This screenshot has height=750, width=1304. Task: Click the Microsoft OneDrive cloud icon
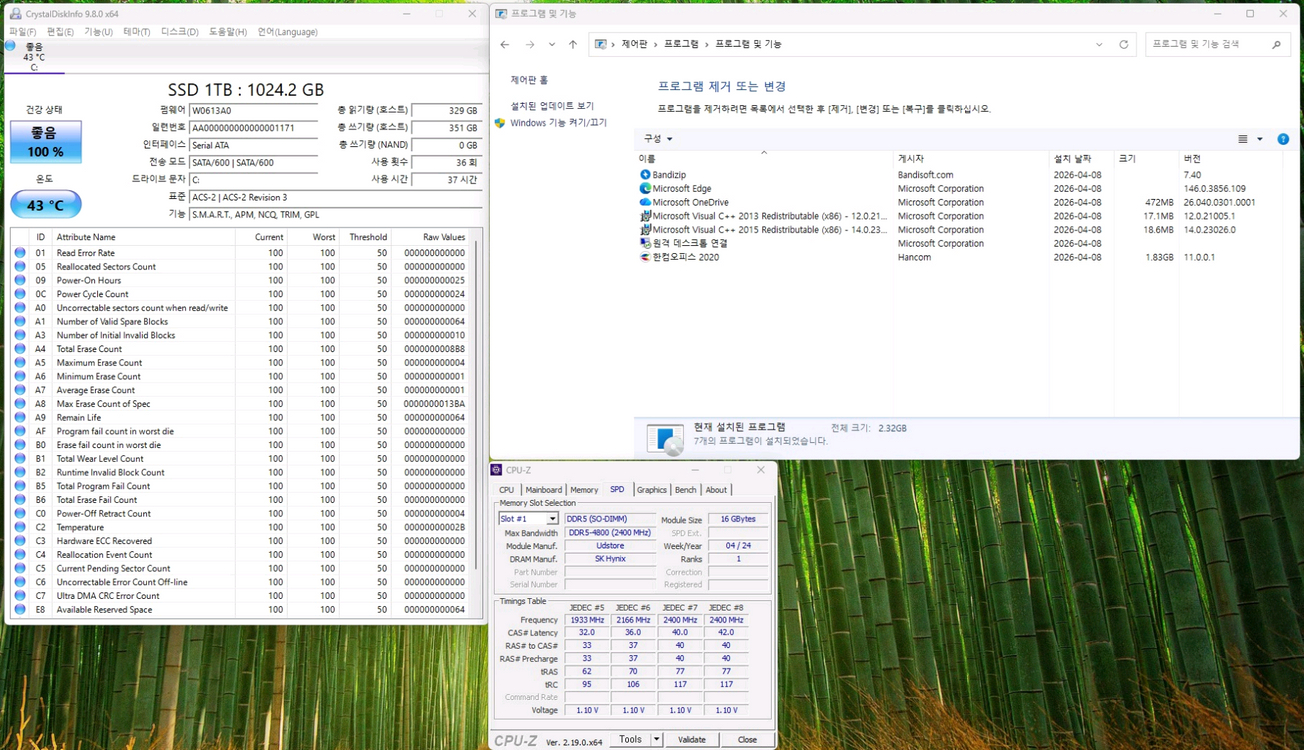645,203
